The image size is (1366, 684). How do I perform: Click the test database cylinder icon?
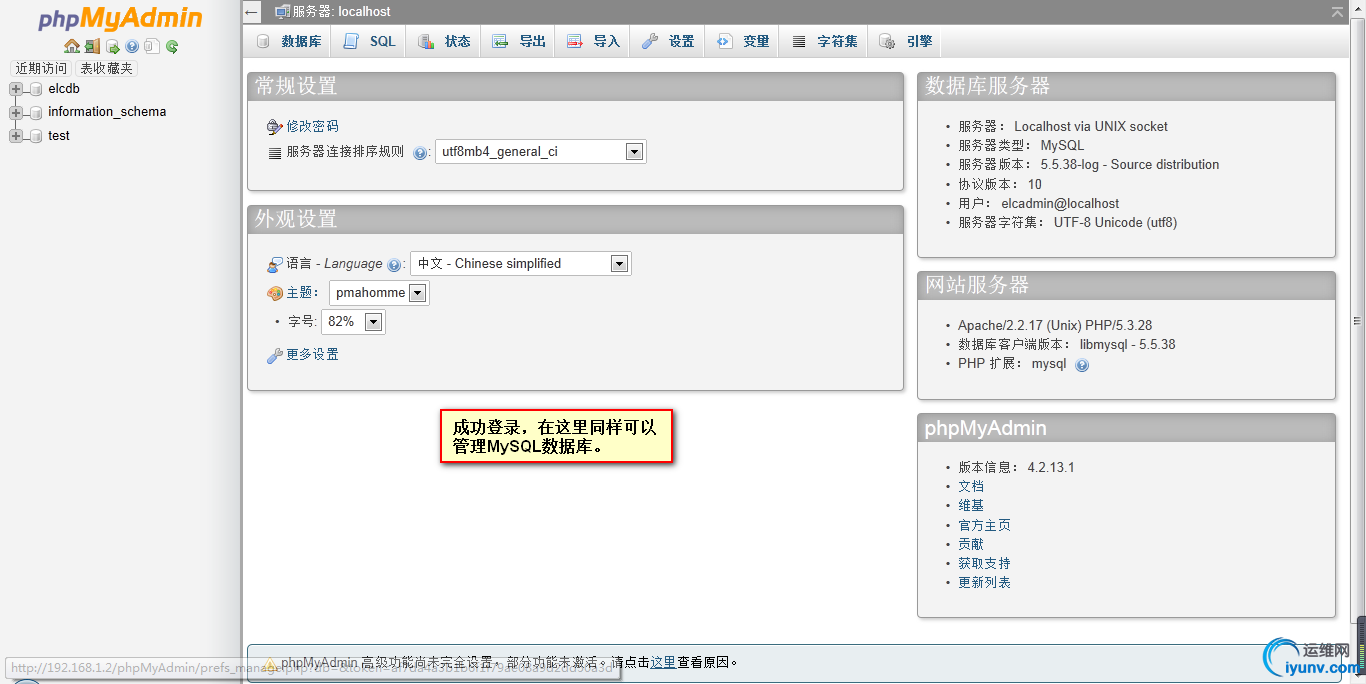pos(36,136)
